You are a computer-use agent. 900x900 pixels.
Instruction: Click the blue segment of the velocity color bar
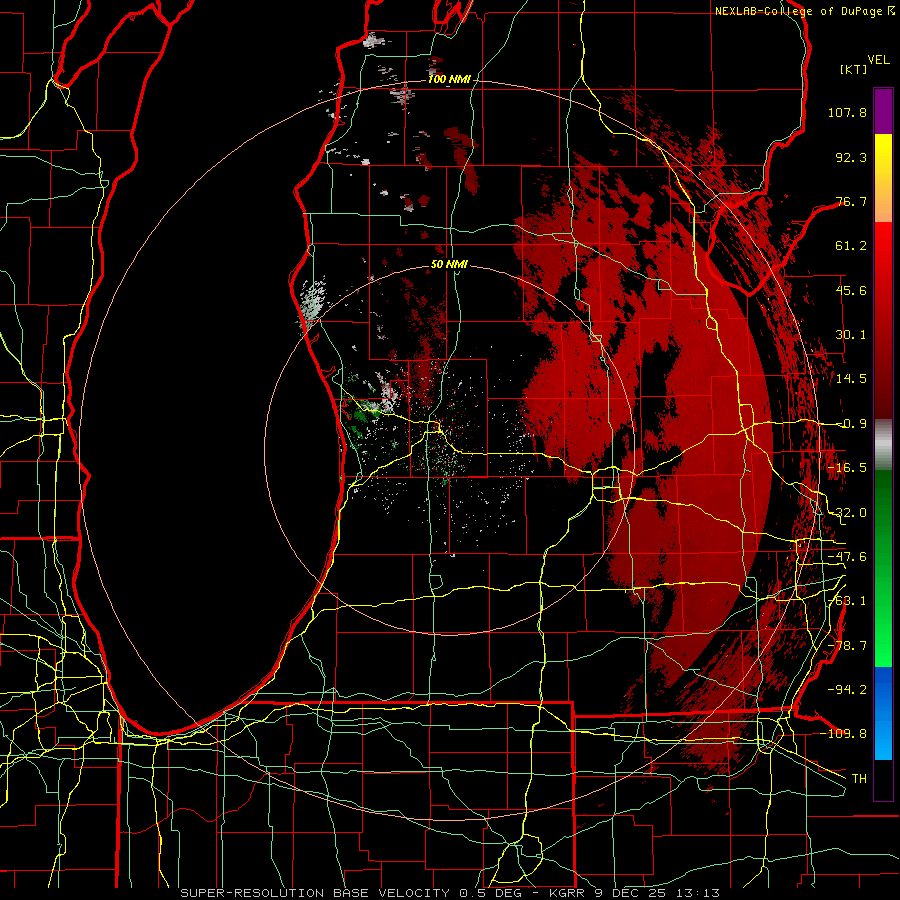pos(883,713)
